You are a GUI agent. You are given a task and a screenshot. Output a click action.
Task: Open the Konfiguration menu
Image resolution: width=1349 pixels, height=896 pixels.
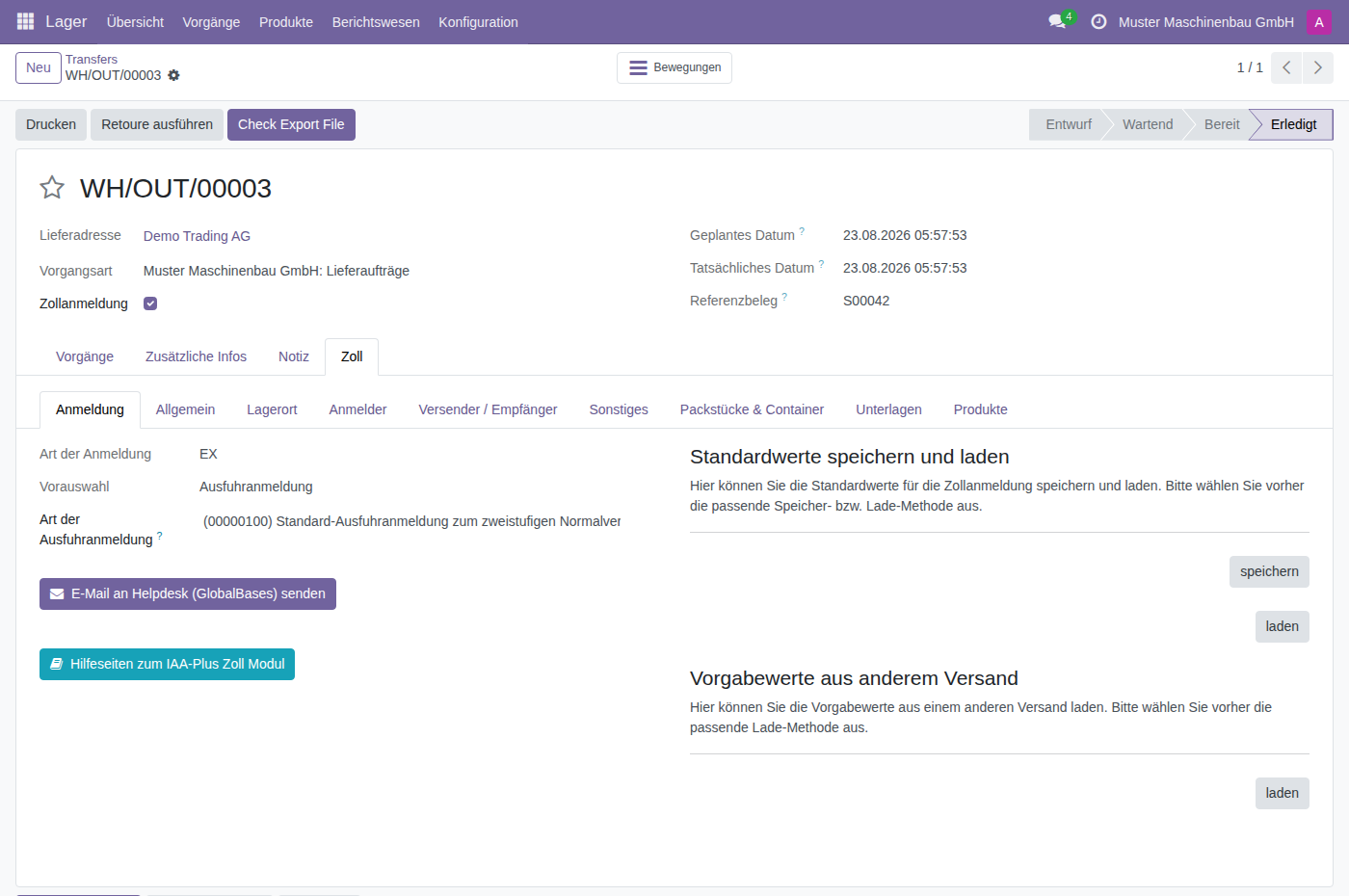pos(478,21)
